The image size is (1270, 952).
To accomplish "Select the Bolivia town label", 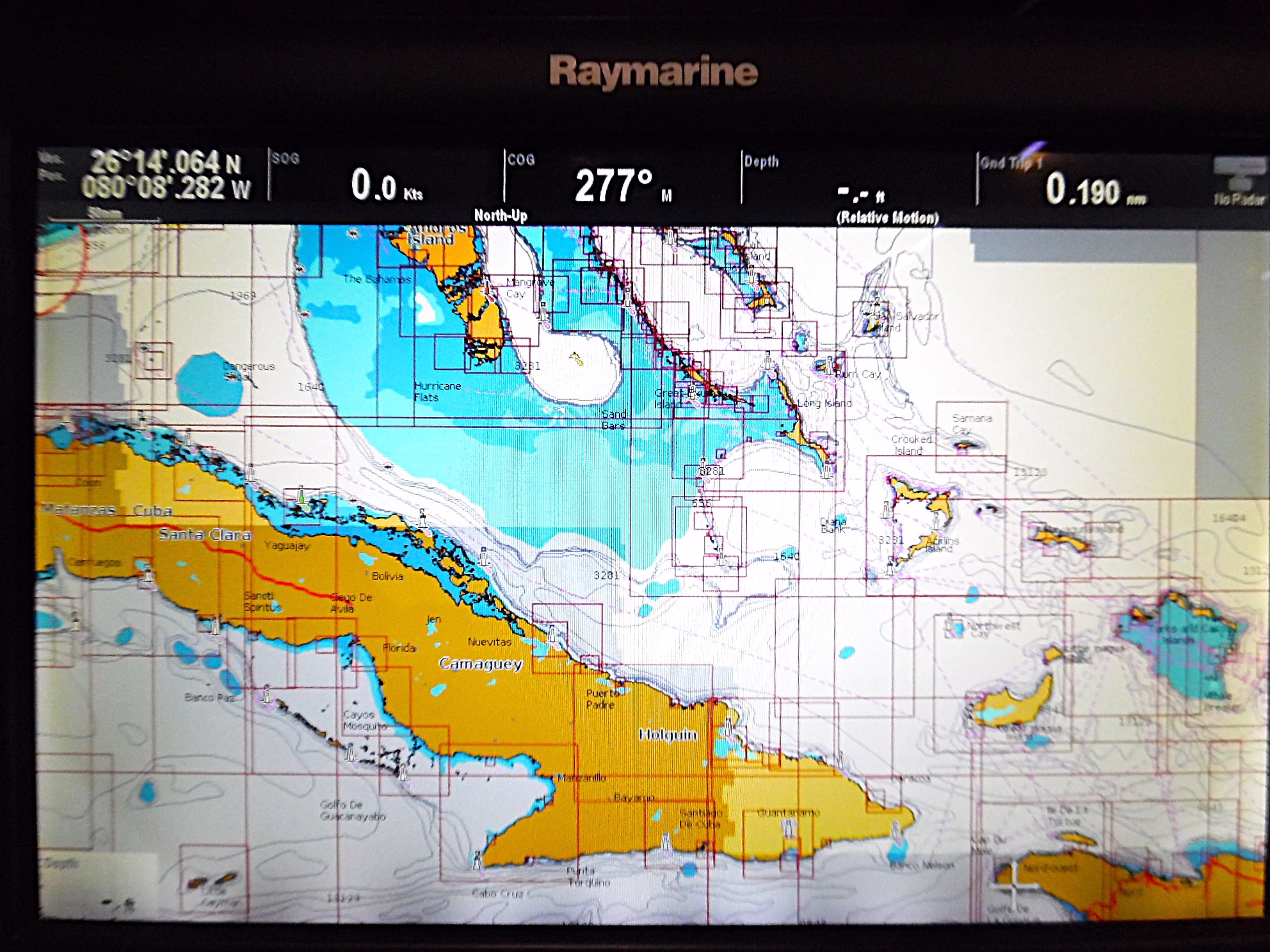I will point(387,576).
